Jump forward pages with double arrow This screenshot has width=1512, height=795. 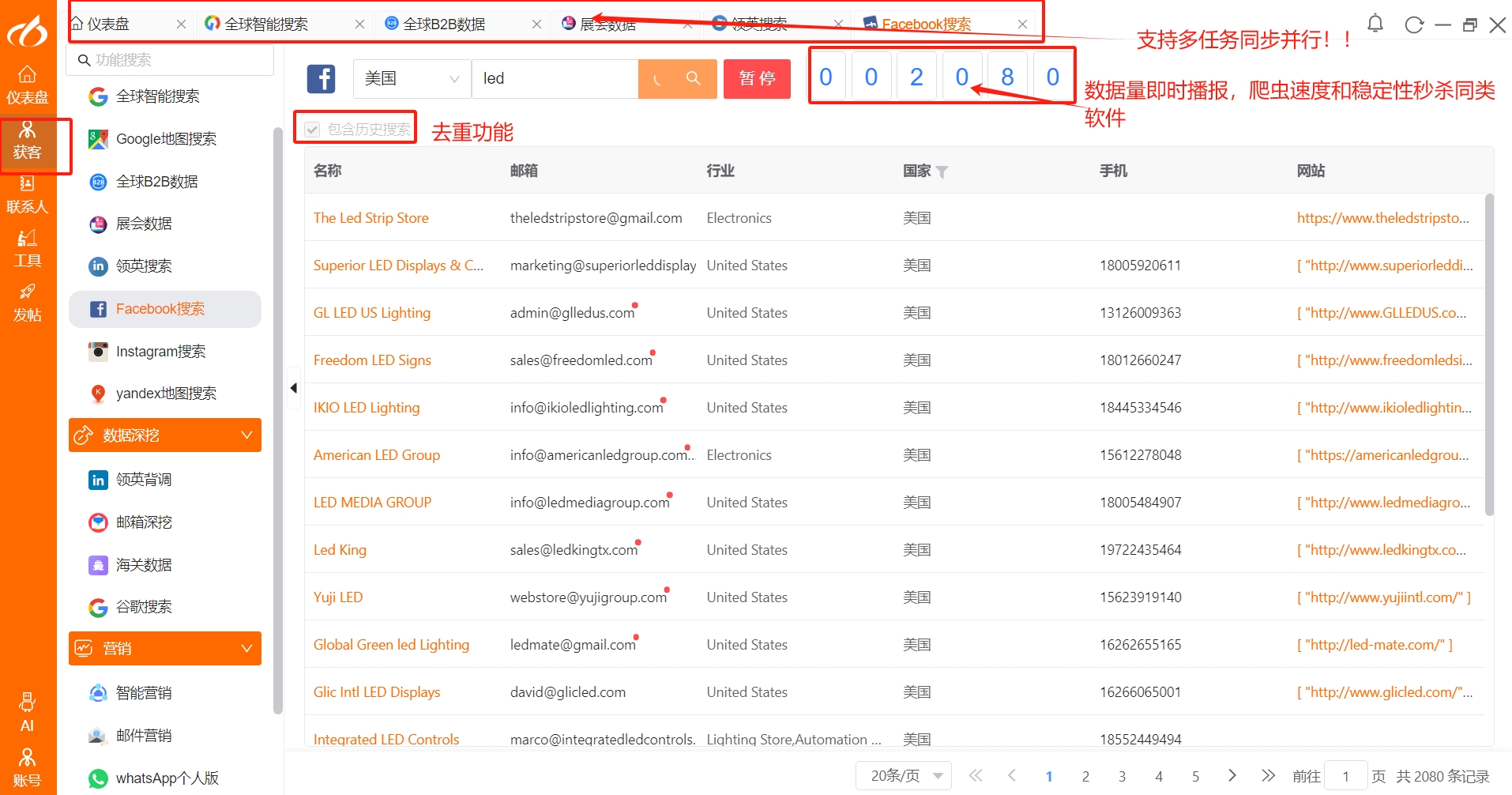click(x=1268, y=776)
